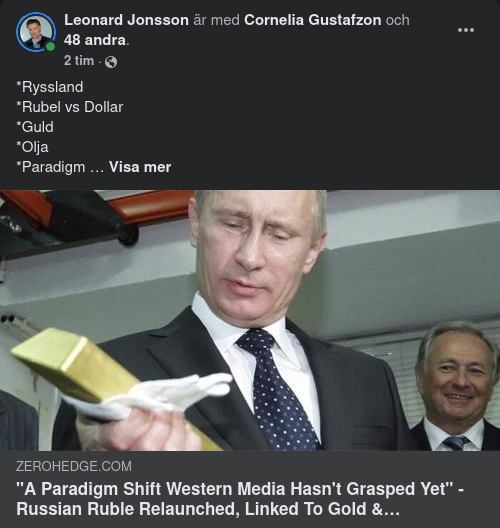The width and height of the screenshot is (500, 528).
Task: Click the *Ryssland line of post text
Action: (x=49, y=87)
